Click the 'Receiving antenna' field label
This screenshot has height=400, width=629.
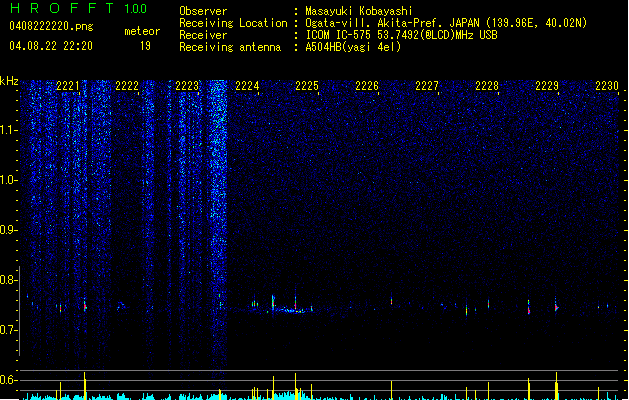click(x=230, y=47)
